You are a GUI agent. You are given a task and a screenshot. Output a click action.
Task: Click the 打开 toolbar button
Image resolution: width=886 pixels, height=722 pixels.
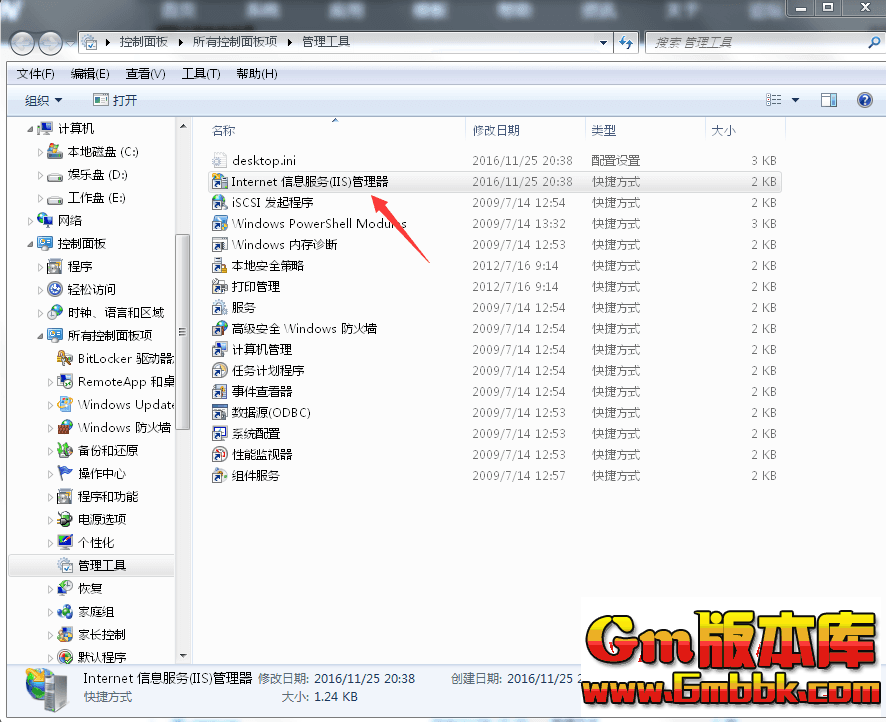(x=115, y=100)
